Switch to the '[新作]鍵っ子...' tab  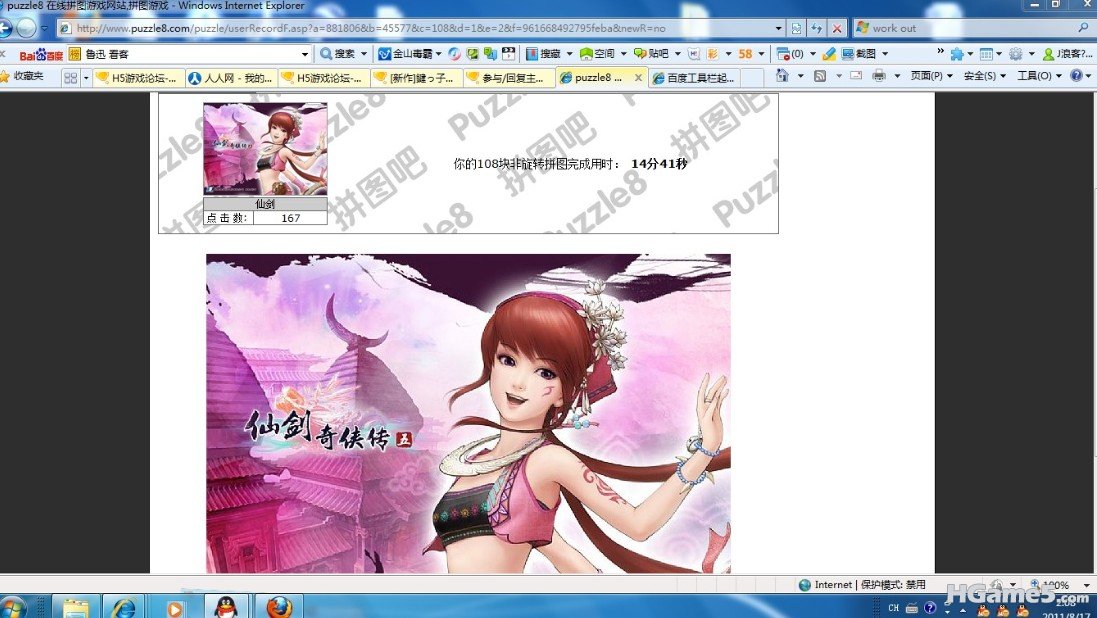click(x=416, y=78)
